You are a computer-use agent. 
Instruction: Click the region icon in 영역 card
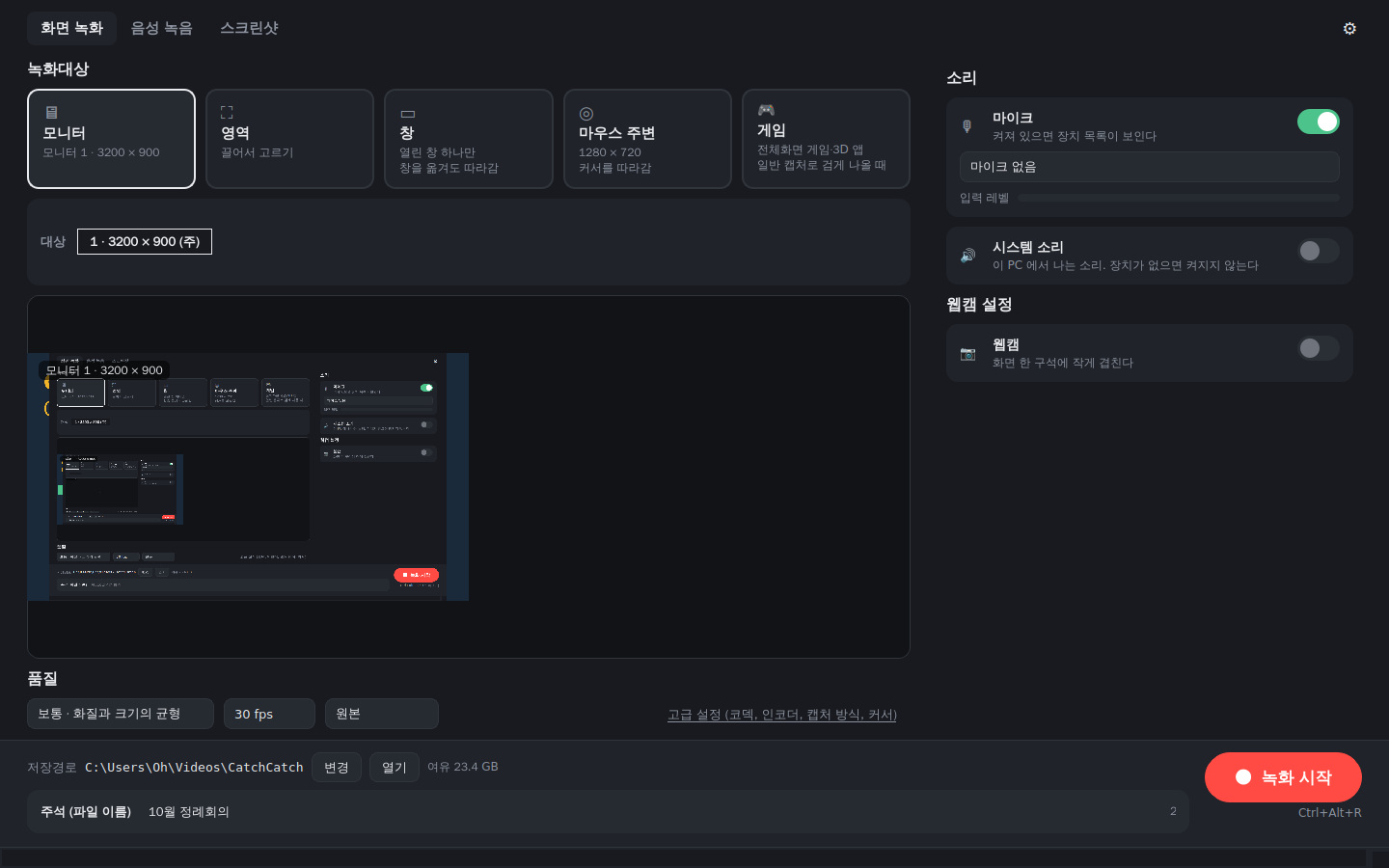pos(227,113)
